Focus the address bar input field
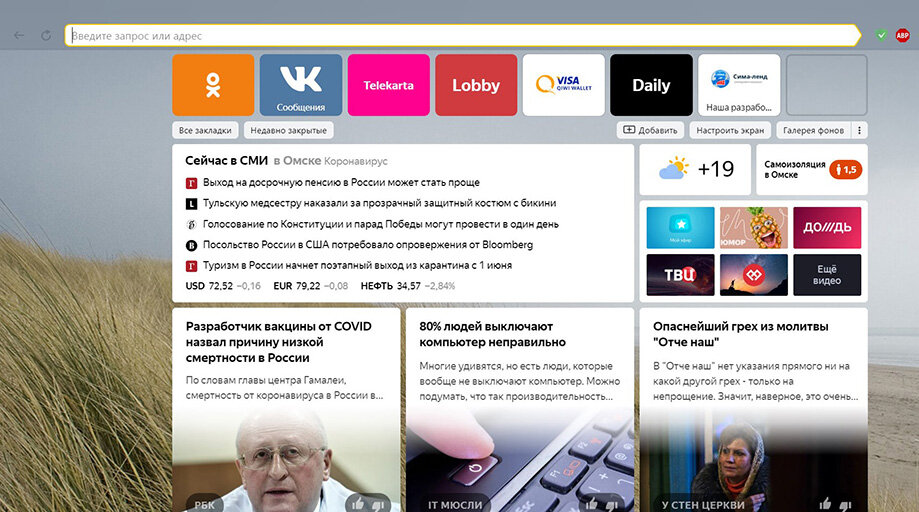919x512 pixels. pyautogui.click(x=463, y=36)
